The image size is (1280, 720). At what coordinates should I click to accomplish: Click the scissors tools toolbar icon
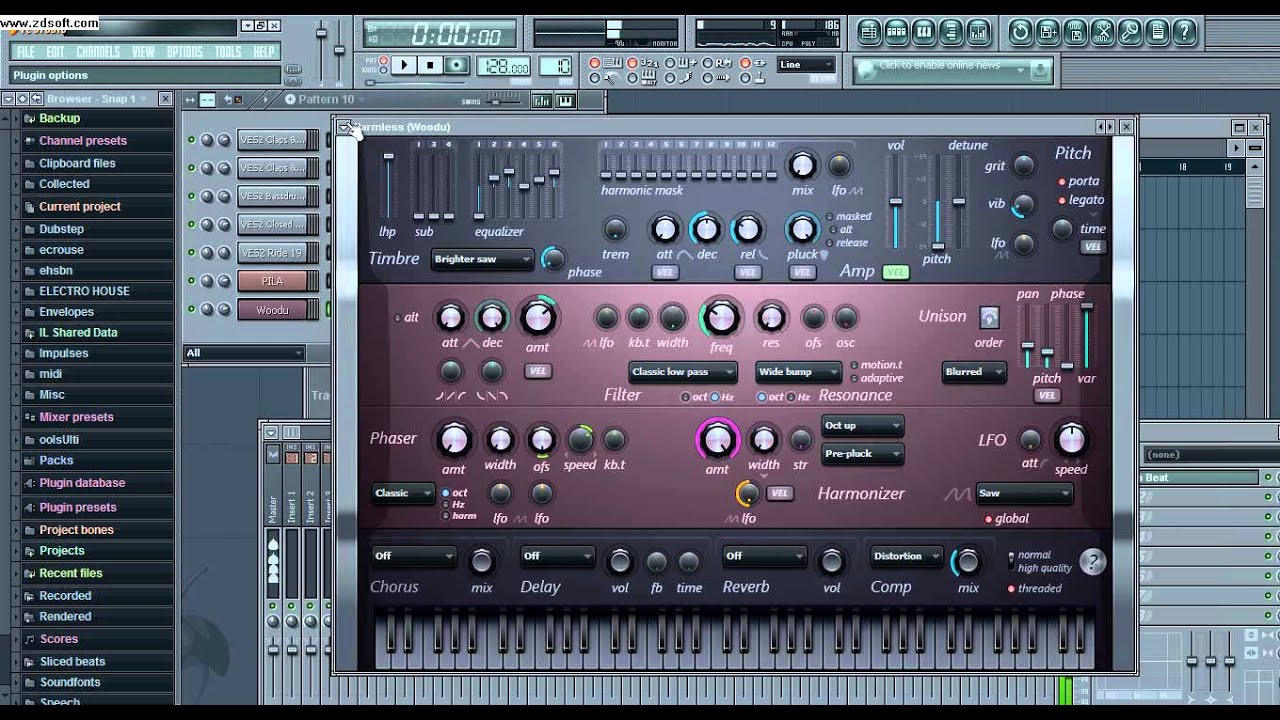(x=1102, y=32)
